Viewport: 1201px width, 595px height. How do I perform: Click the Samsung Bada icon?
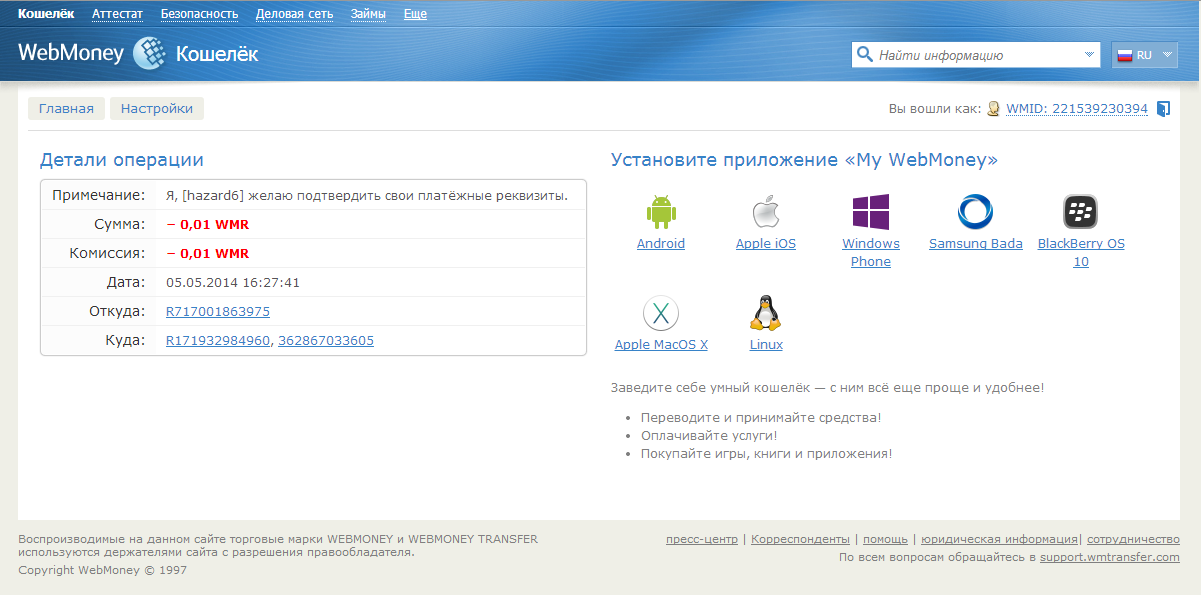pyautogui.click(x=975, y=212)
